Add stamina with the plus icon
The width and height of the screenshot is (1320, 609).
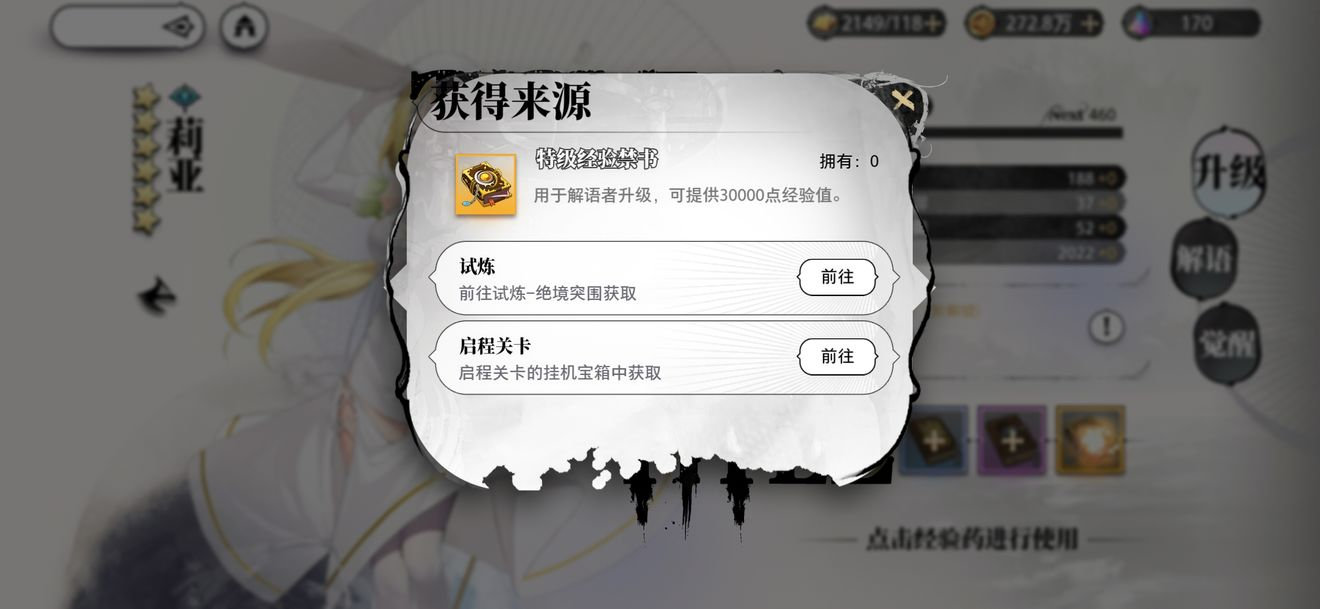click(933, 23)
